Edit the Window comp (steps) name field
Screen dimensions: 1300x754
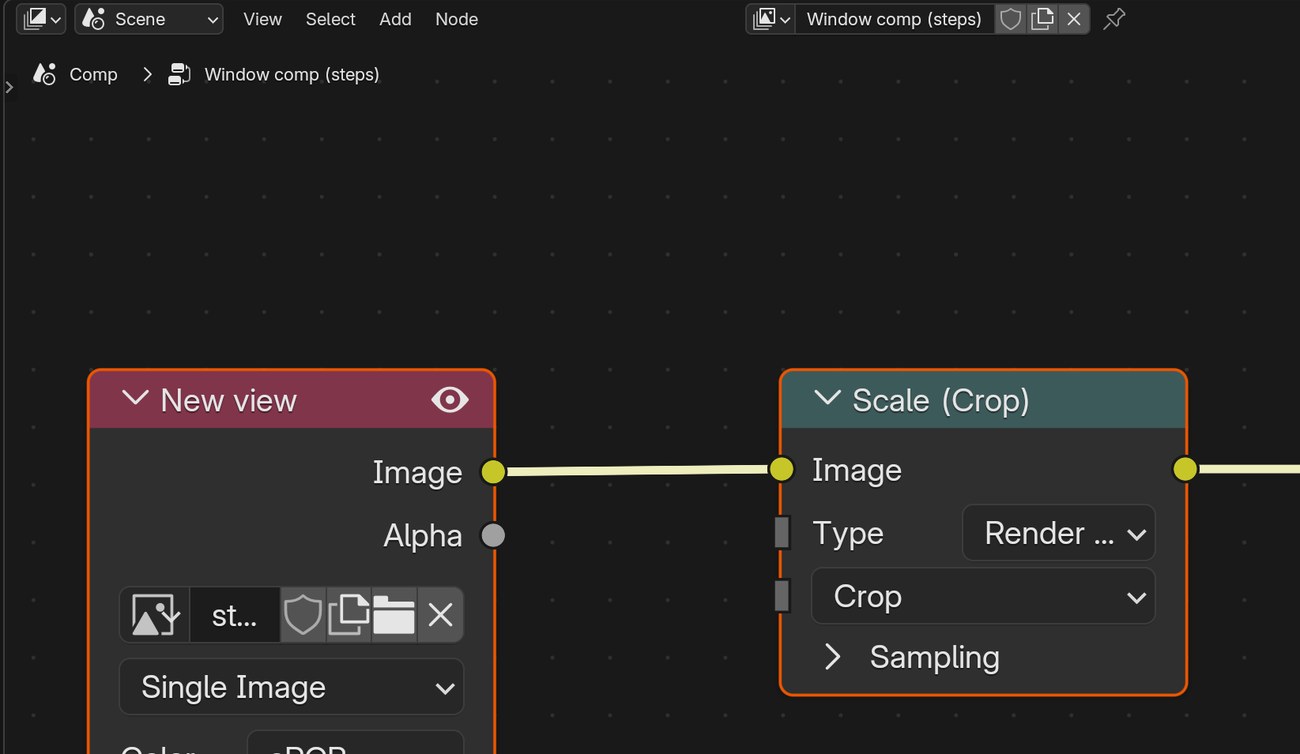pos(894,19)
